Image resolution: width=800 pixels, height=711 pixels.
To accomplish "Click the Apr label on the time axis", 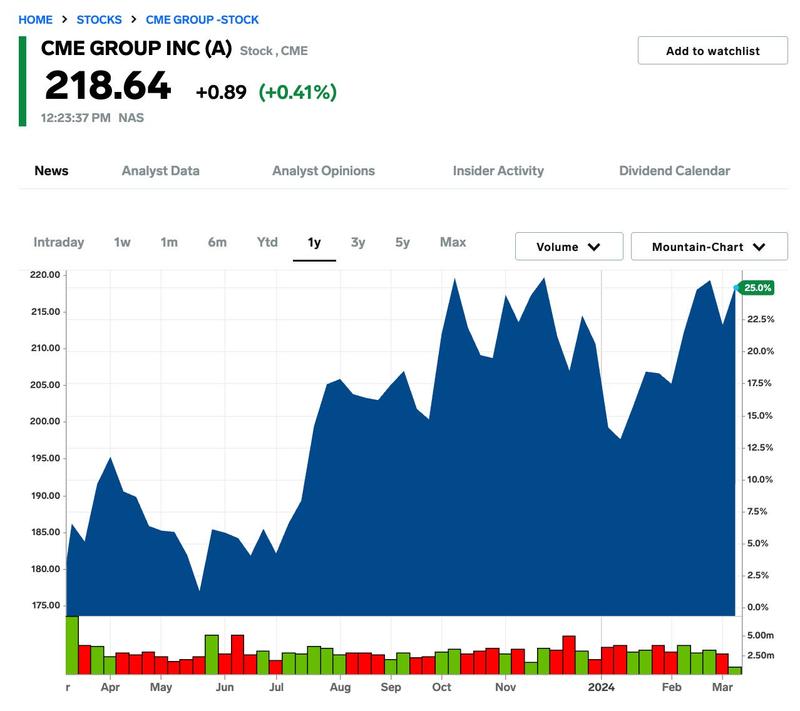I will tap(110, 687).
